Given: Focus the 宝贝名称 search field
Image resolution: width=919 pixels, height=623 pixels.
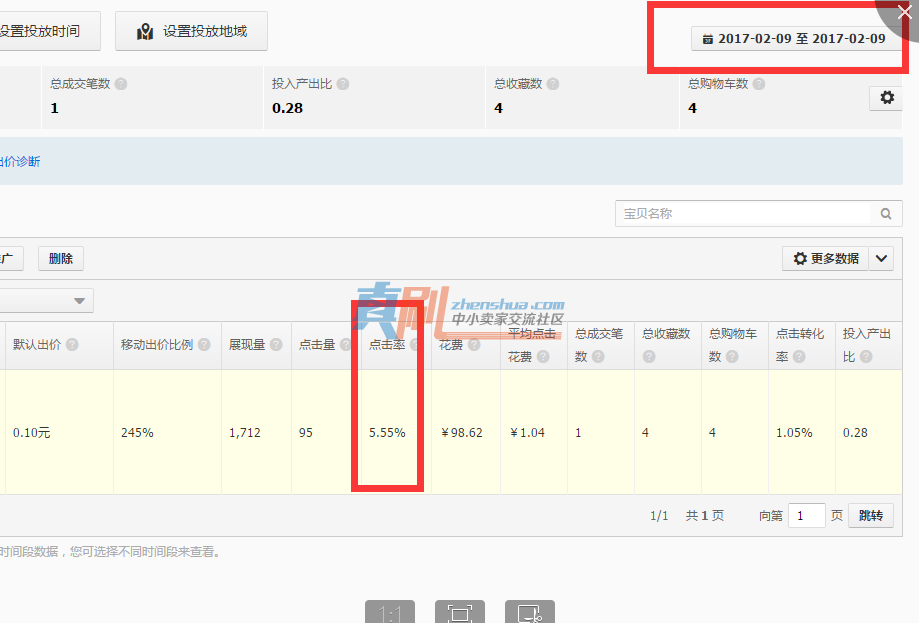Looking at the screenshot, I should click(x=747, y=214).
